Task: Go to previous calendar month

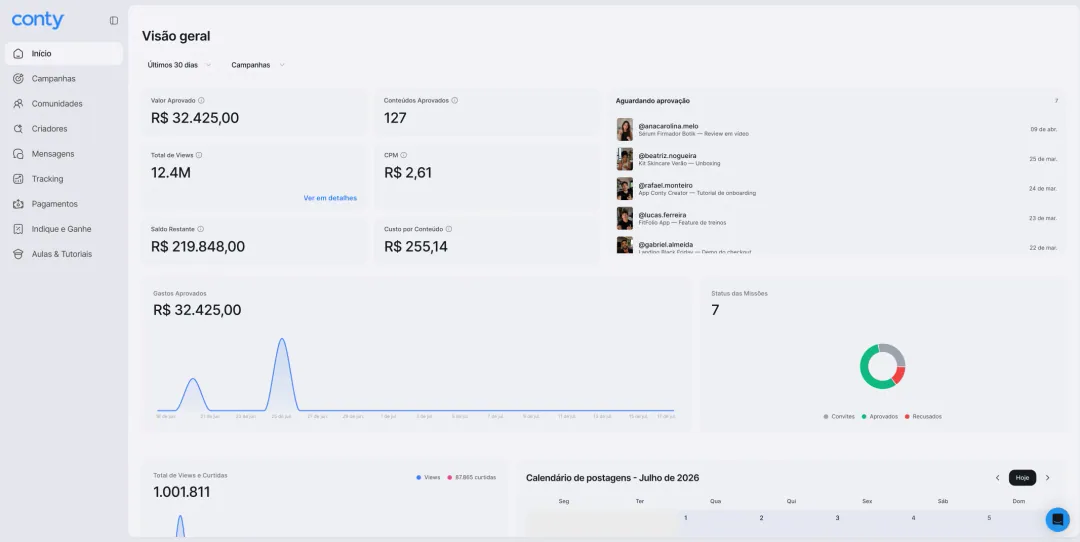Action: point(997,478)
